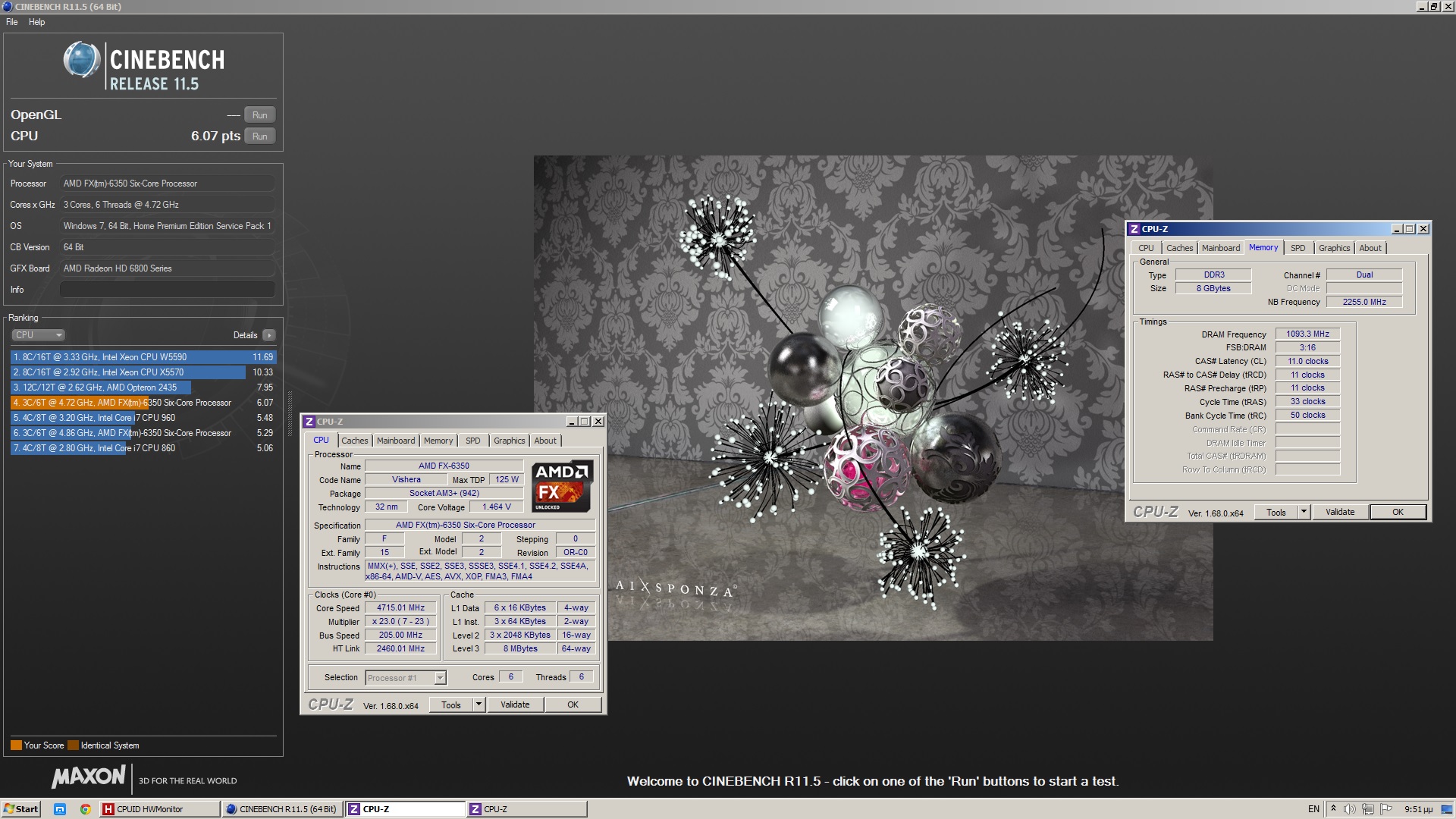Click the EN language indicator

[x=1313, y=809]
